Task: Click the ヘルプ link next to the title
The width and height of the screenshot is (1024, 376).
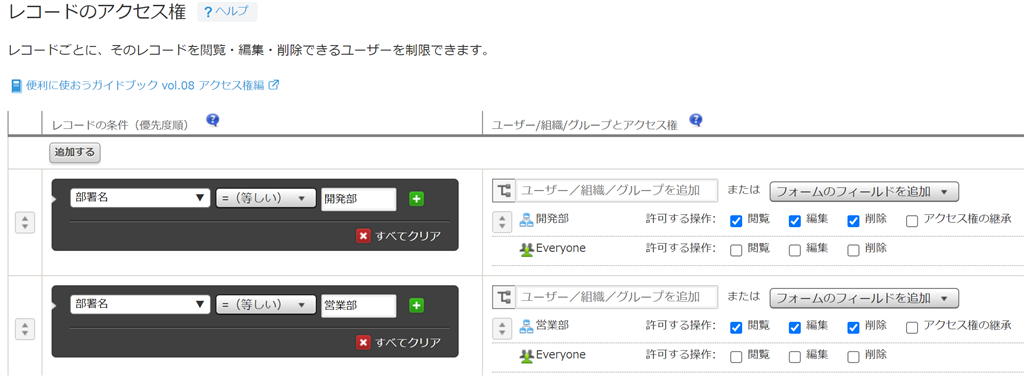Action: point(227,12)
